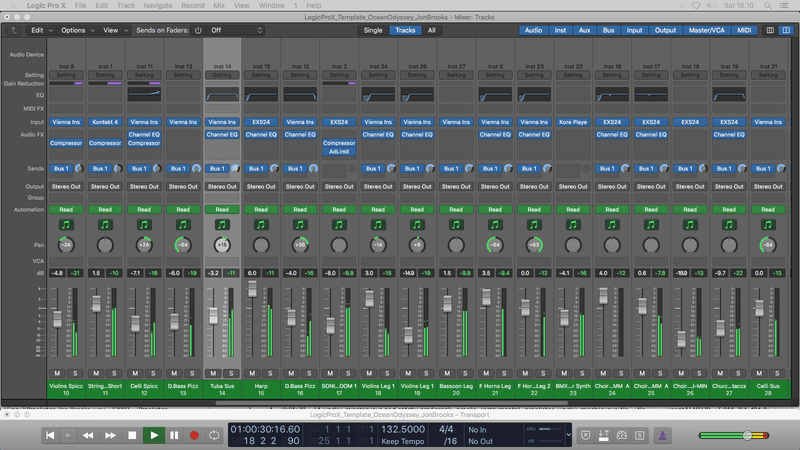
Task: Click the Pause button in the Transport
Action: (x=174, y=435)
